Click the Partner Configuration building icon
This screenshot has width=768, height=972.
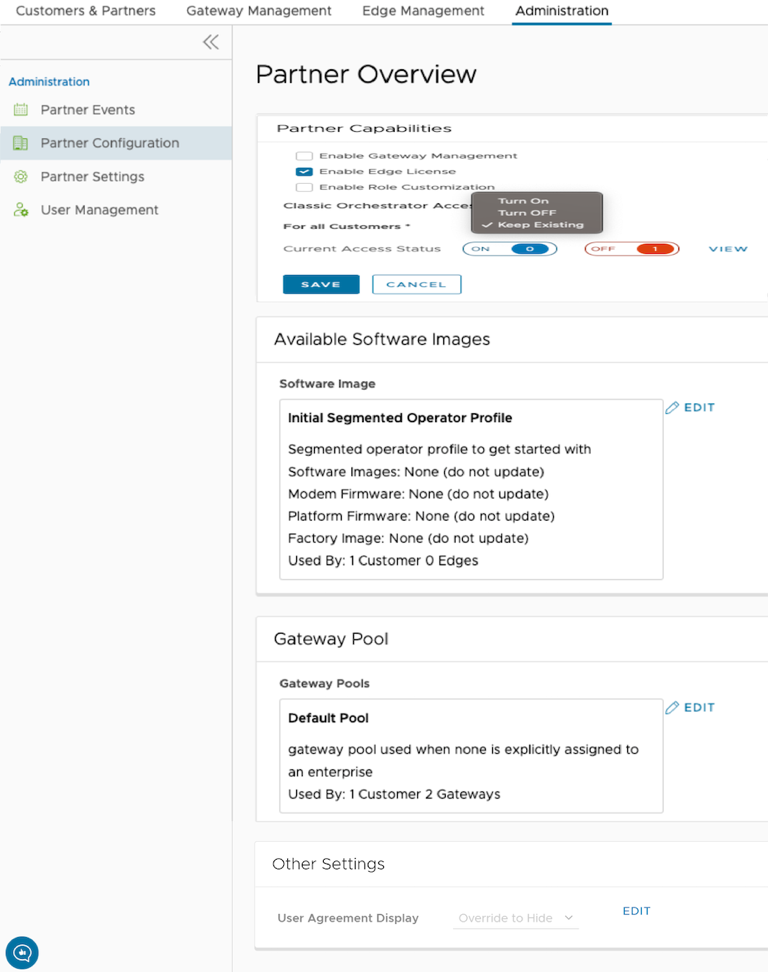(20, 143)
